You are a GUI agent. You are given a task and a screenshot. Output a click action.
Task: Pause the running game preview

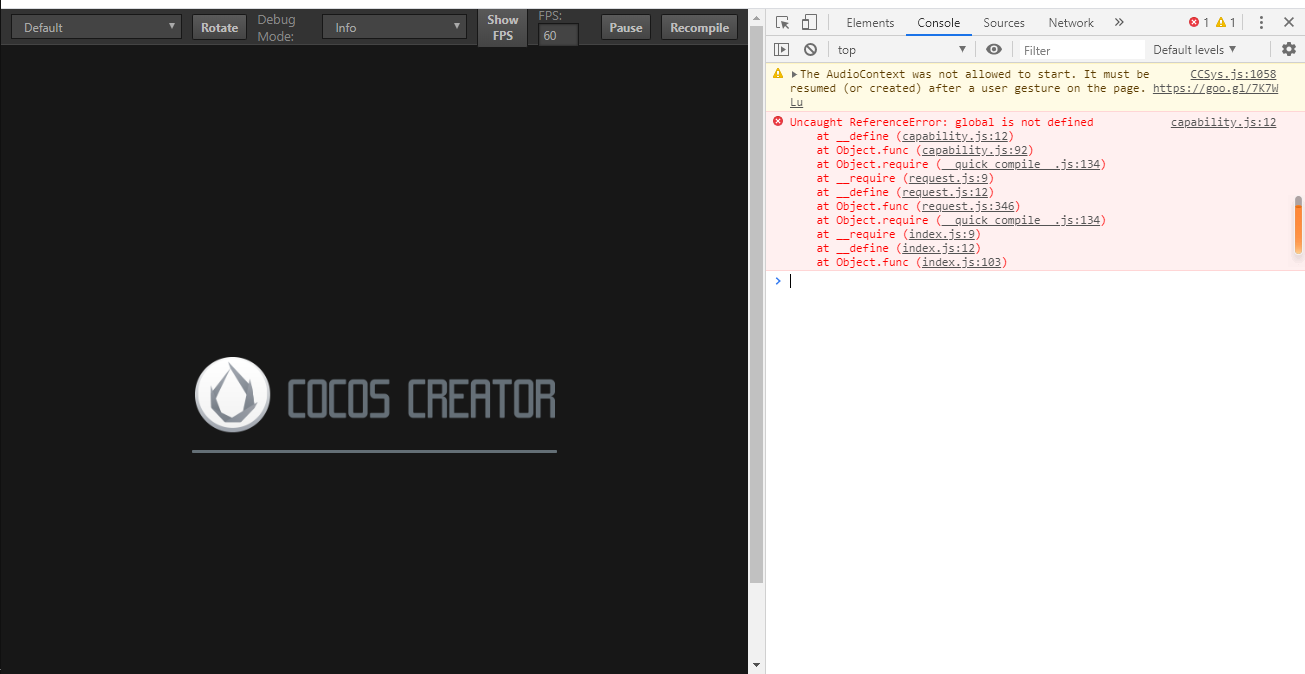pos(625,27)
